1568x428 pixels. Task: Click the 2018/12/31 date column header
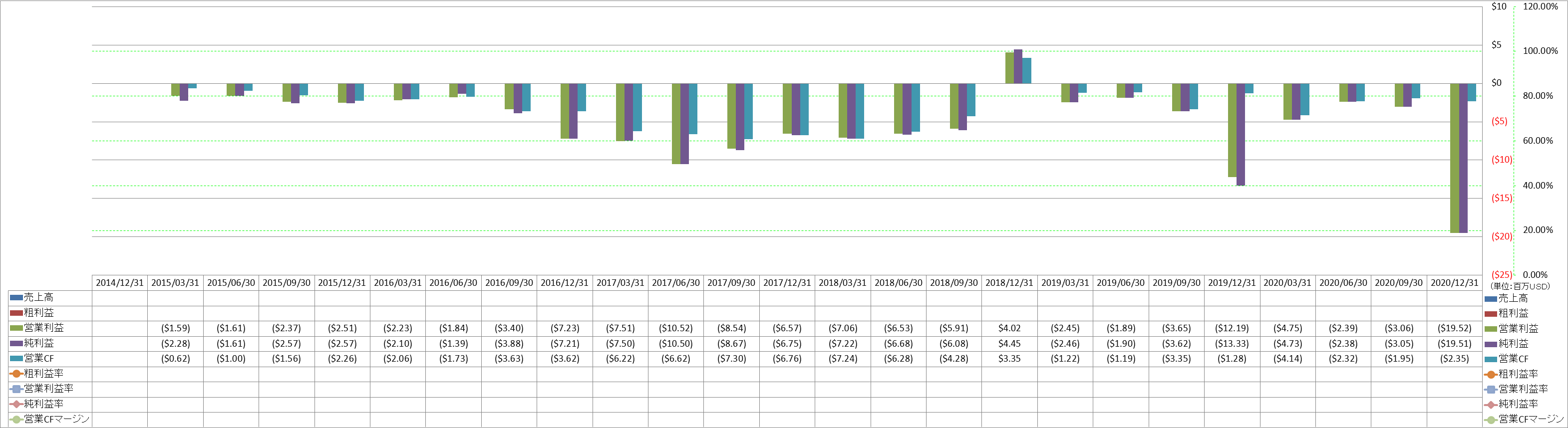[x=1009, y=283]
